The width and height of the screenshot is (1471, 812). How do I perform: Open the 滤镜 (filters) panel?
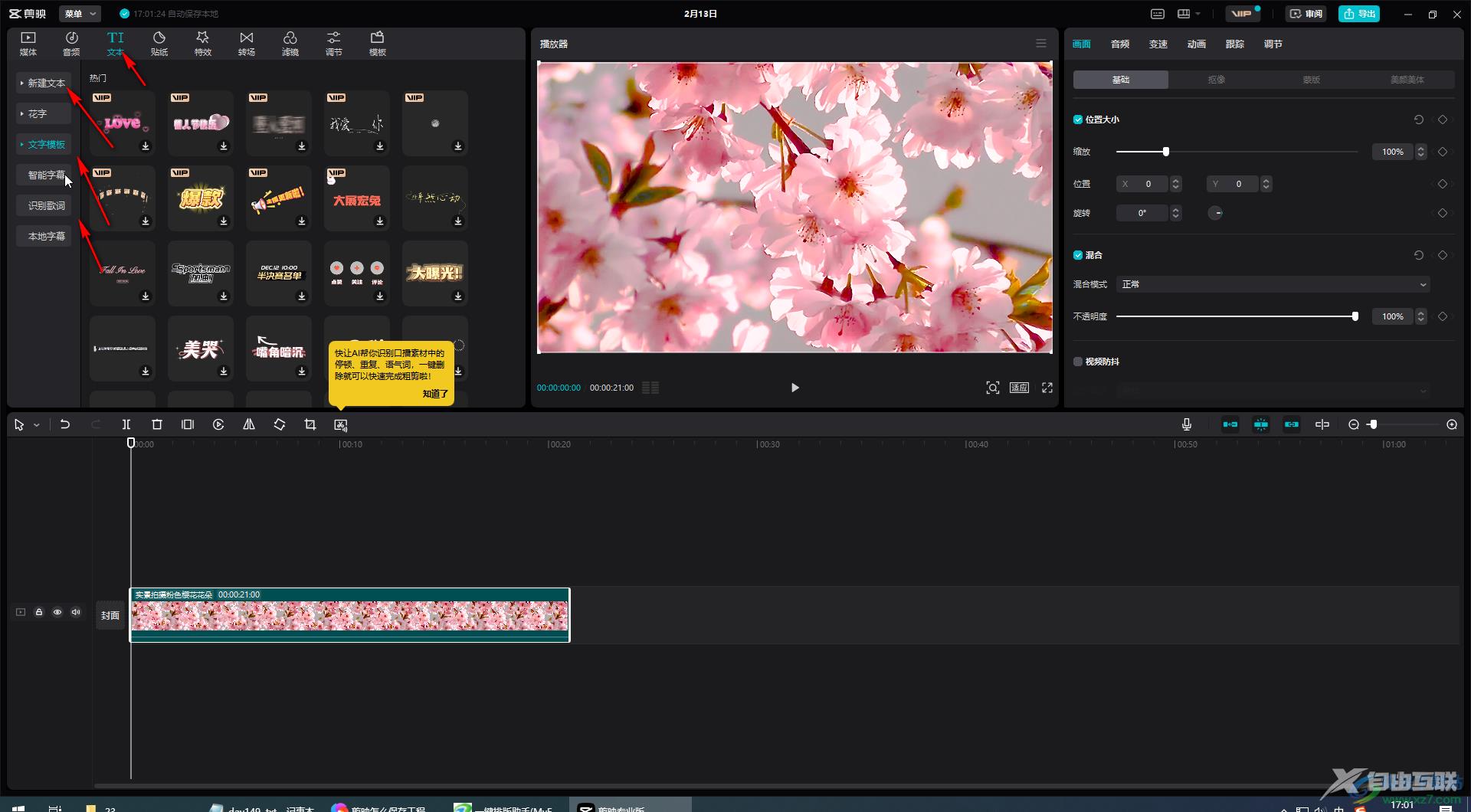(290, 44)
